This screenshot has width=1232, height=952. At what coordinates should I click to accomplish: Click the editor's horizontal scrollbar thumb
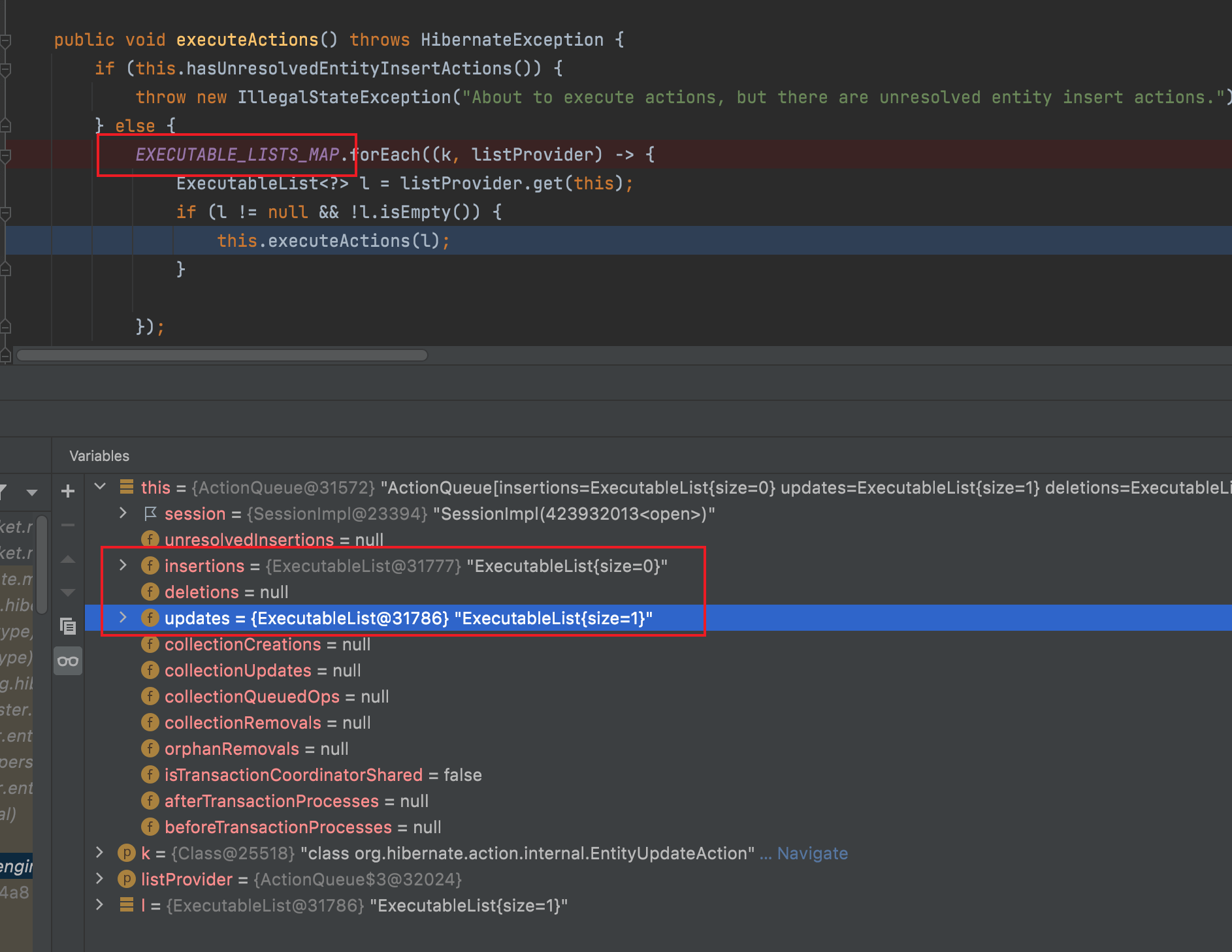coord(222,355)
